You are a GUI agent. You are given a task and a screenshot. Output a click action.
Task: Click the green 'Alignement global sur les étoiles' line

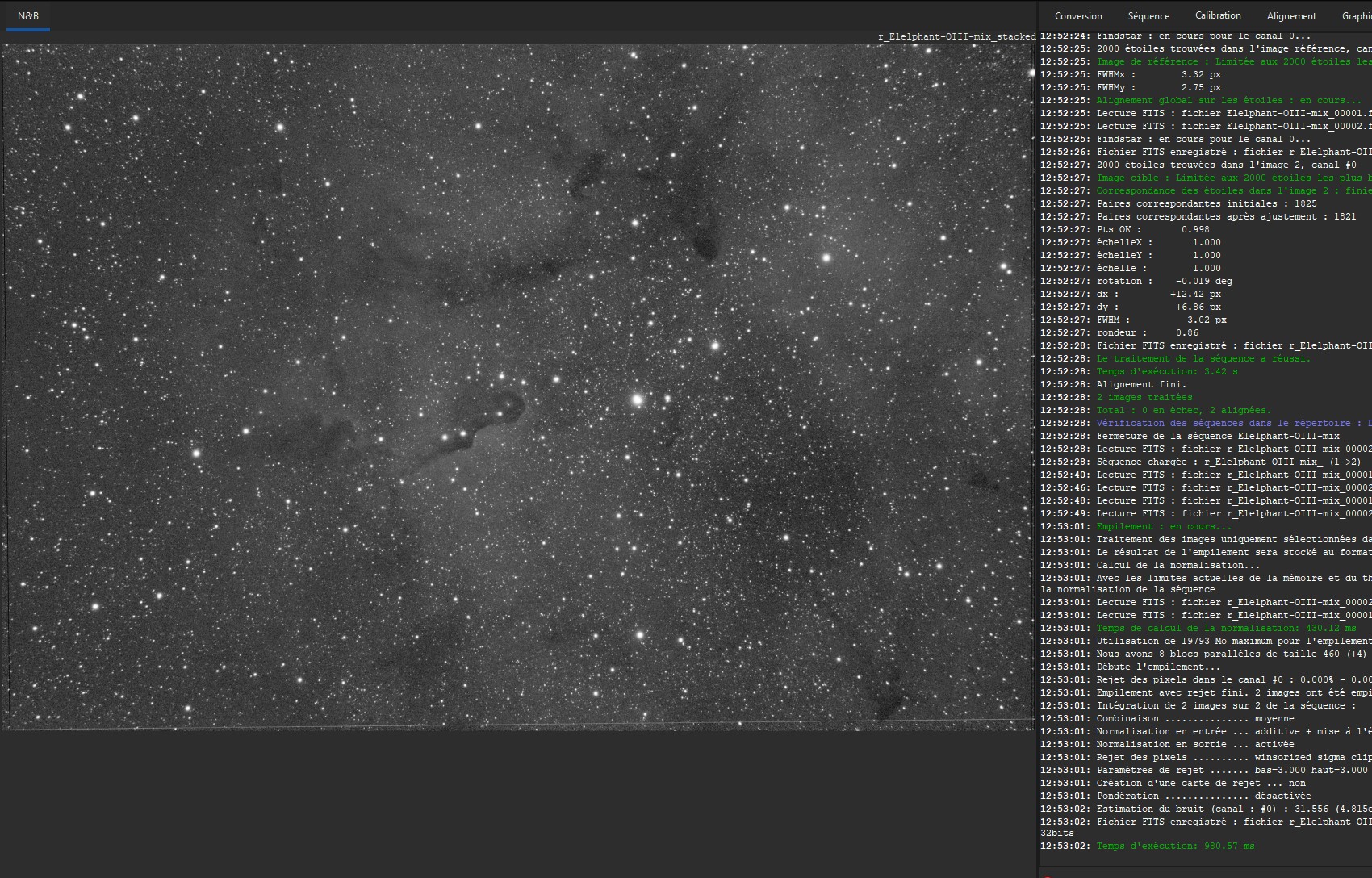coord(1201,100)
